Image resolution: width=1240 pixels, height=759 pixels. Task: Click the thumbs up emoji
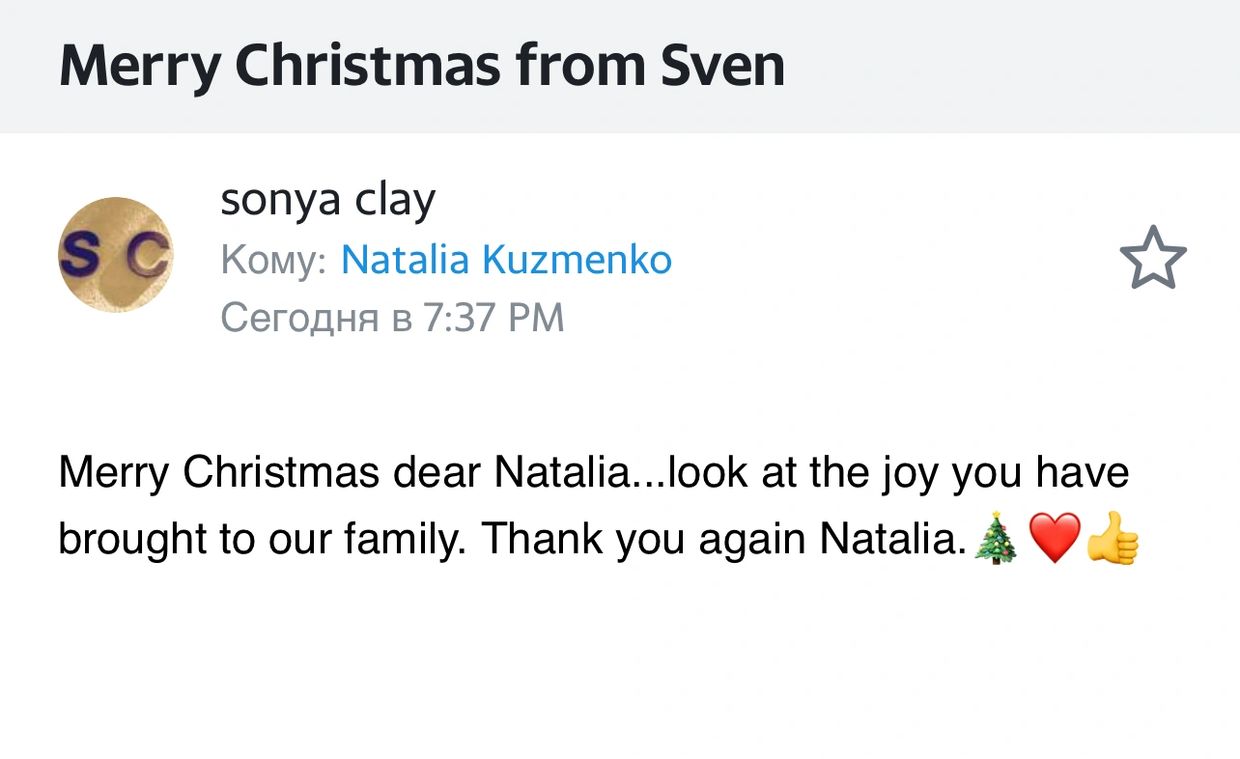tap(1112, 538)
